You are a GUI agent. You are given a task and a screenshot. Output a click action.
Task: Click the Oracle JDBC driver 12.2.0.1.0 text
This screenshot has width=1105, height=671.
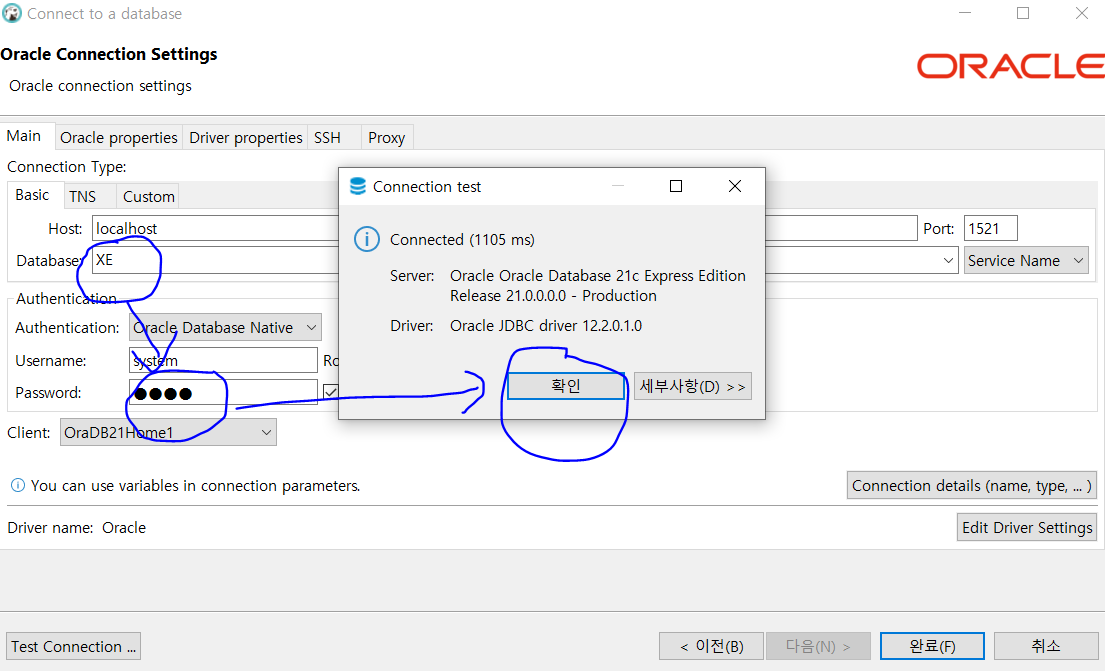tap(546, 326)
